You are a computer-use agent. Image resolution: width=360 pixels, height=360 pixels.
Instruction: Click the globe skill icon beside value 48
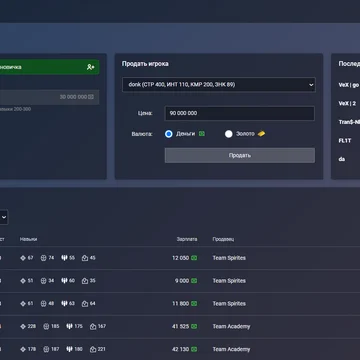tap(43, 304)
